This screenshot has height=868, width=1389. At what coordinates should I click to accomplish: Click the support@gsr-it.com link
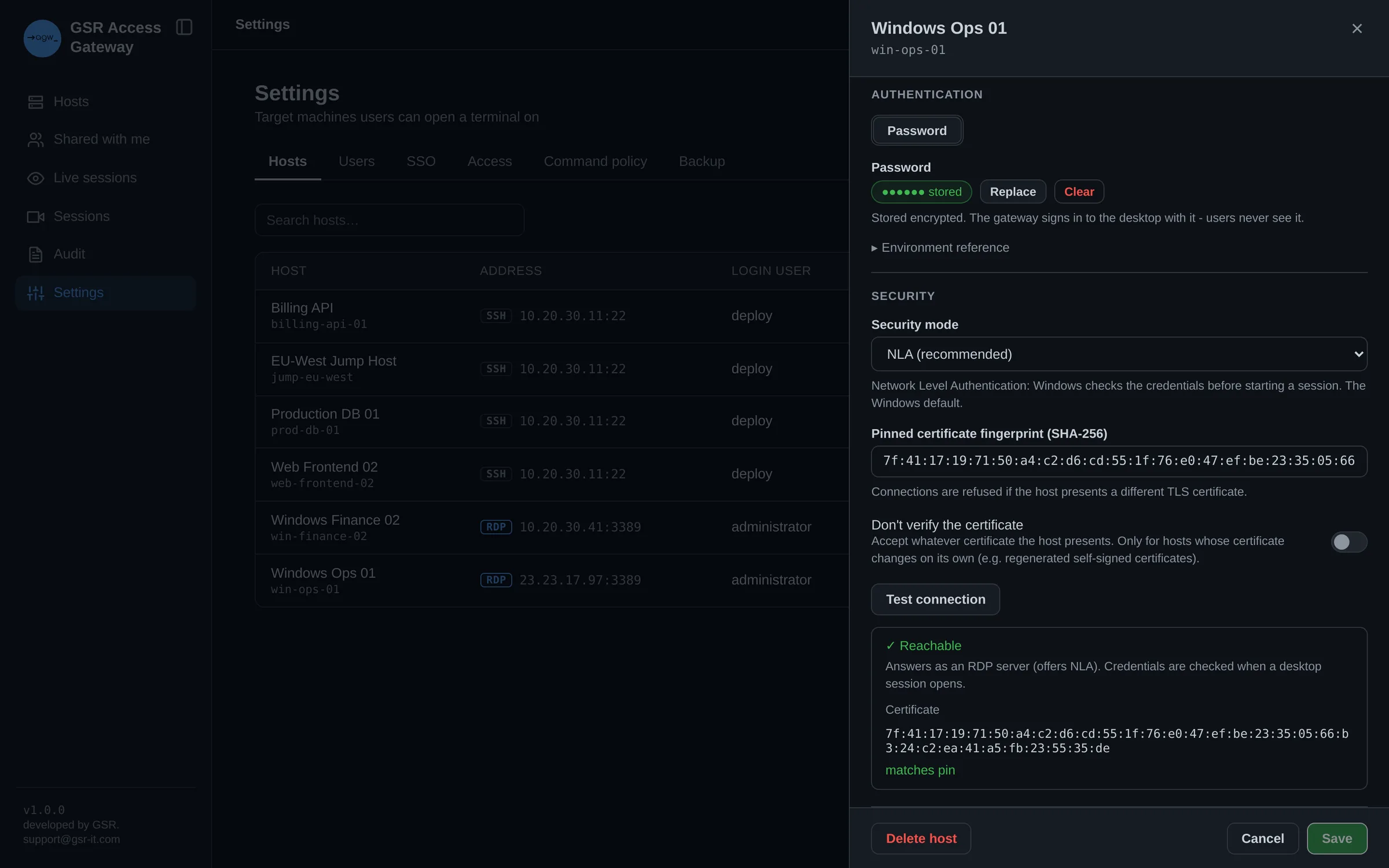72,839
